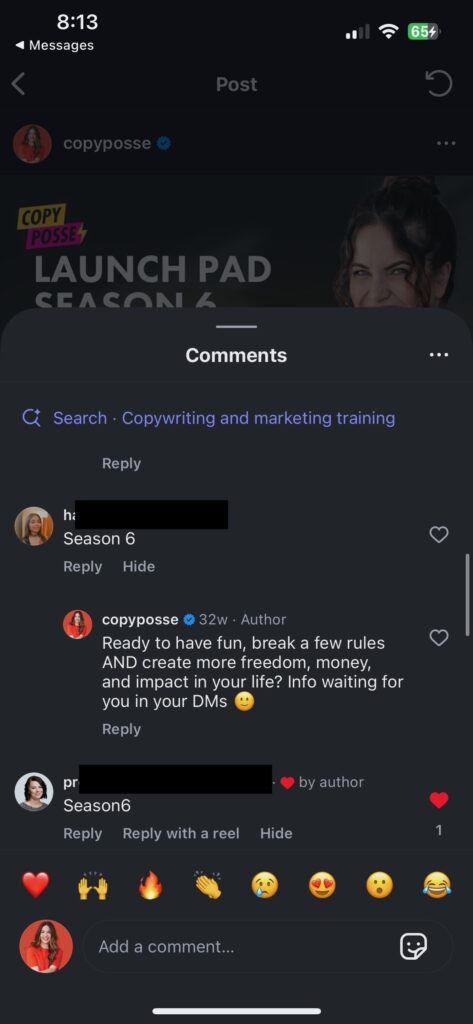This screenshot has height=1024, width=473.
Task: Tap the refresh icon in Post header
Action: (x=438, y=84)
